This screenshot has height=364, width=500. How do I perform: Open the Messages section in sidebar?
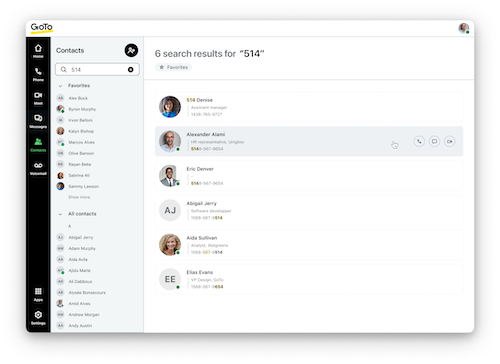[x=38, y=122]
